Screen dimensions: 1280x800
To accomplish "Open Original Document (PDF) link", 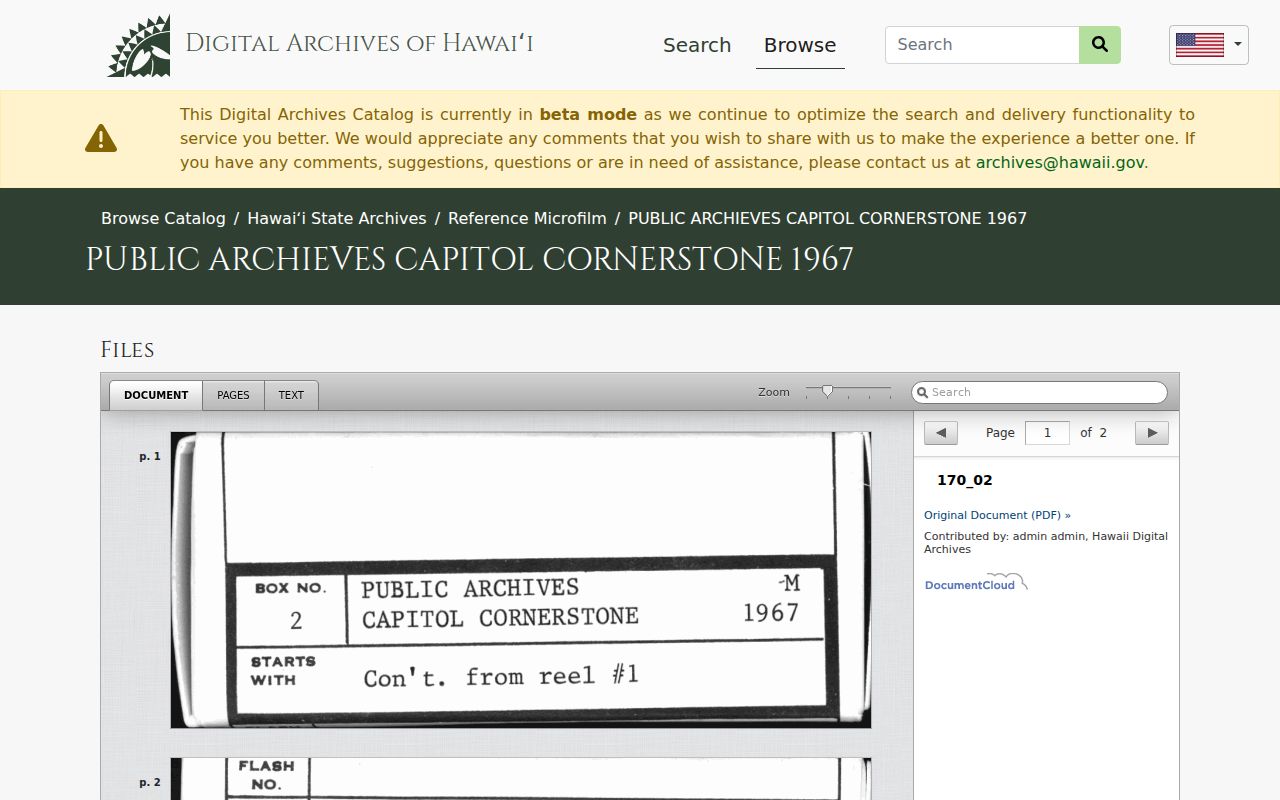I will point(997,515).
